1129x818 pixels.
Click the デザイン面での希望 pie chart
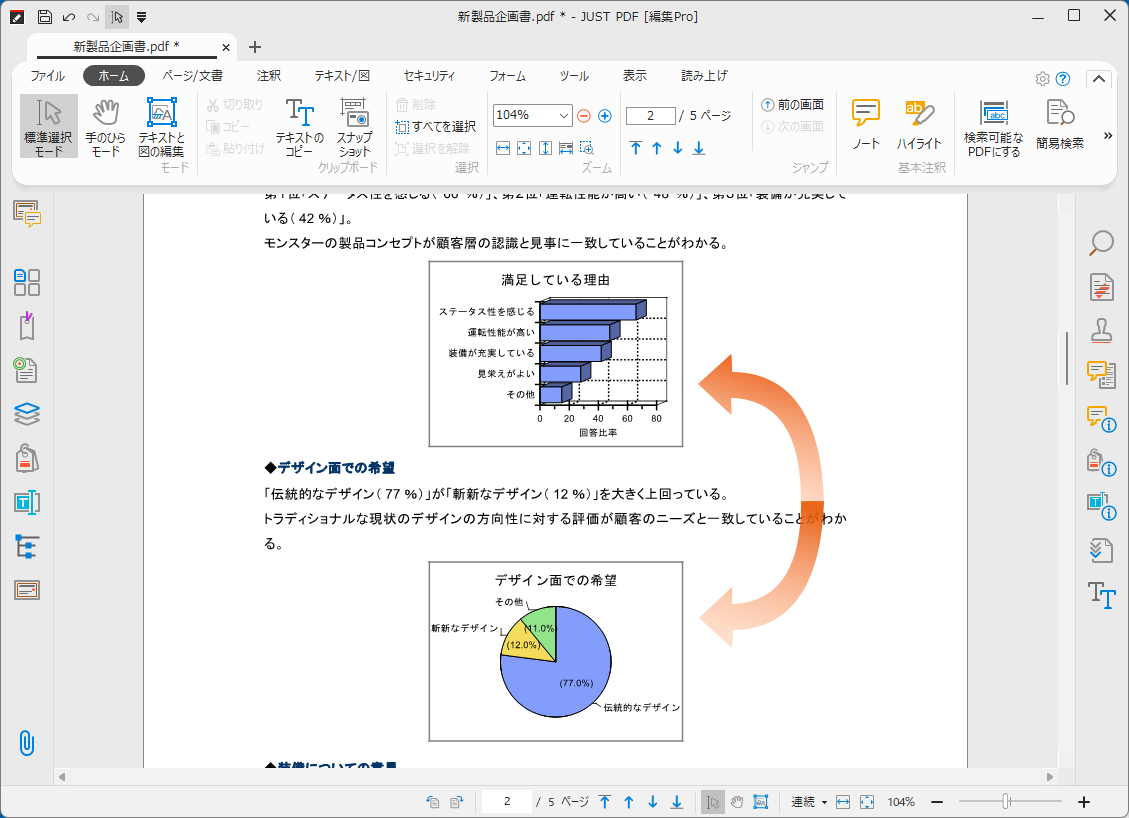[556, 652]
